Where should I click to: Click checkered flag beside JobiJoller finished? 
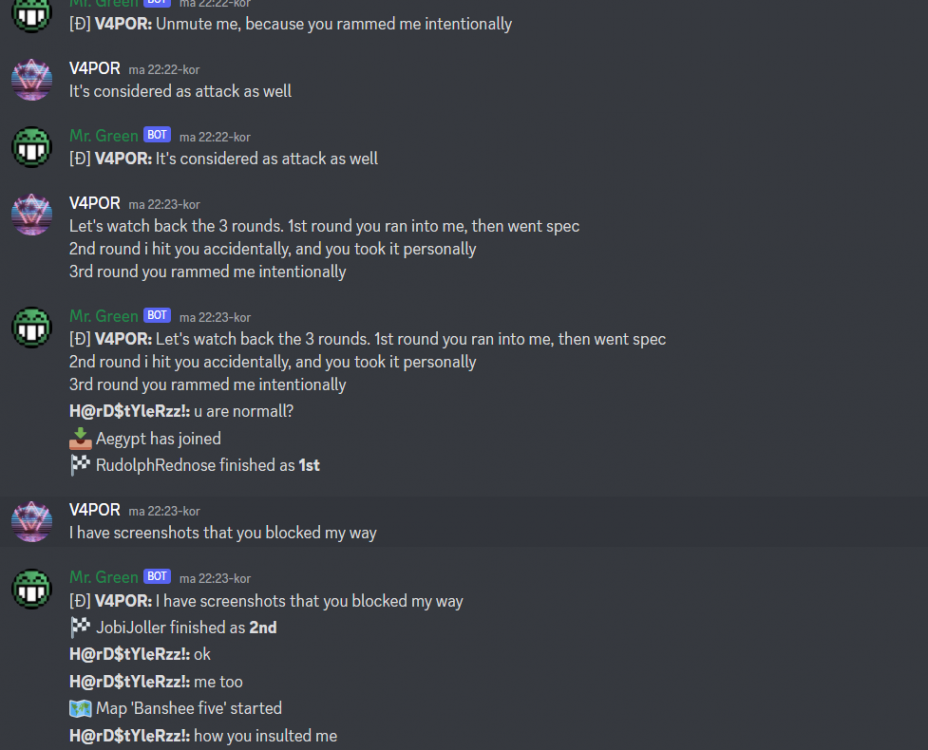pyautogui.click(x=80, y=627)
